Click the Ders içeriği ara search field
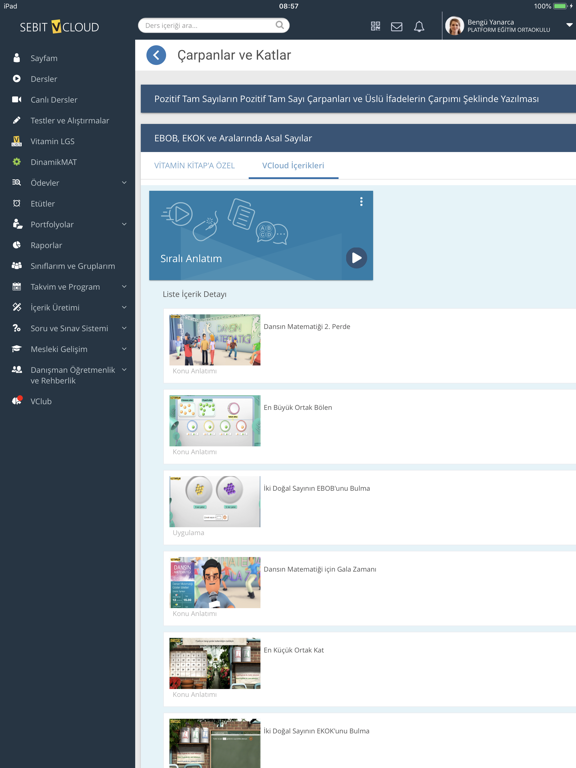The height and width of the screenshot is (768, 576). pos(214,25)
